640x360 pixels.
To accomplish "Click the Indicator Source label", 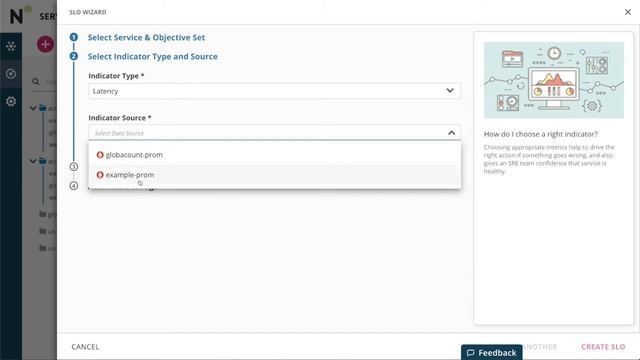I will [x=120, y=118].
